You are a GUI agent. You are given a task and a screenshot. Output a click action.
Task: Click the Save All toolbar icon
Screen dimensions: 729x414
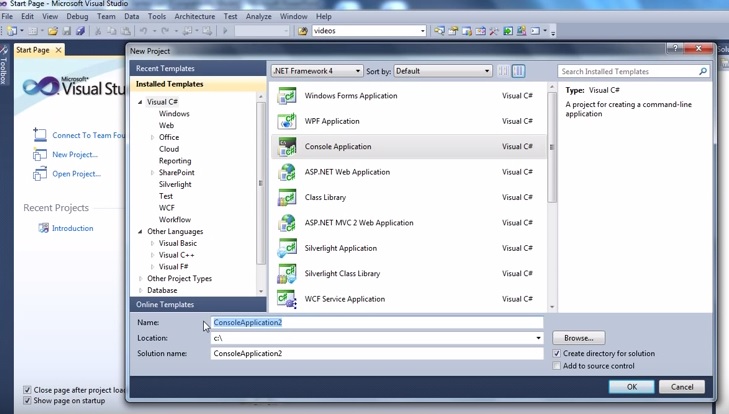click(x=80, y=31)
